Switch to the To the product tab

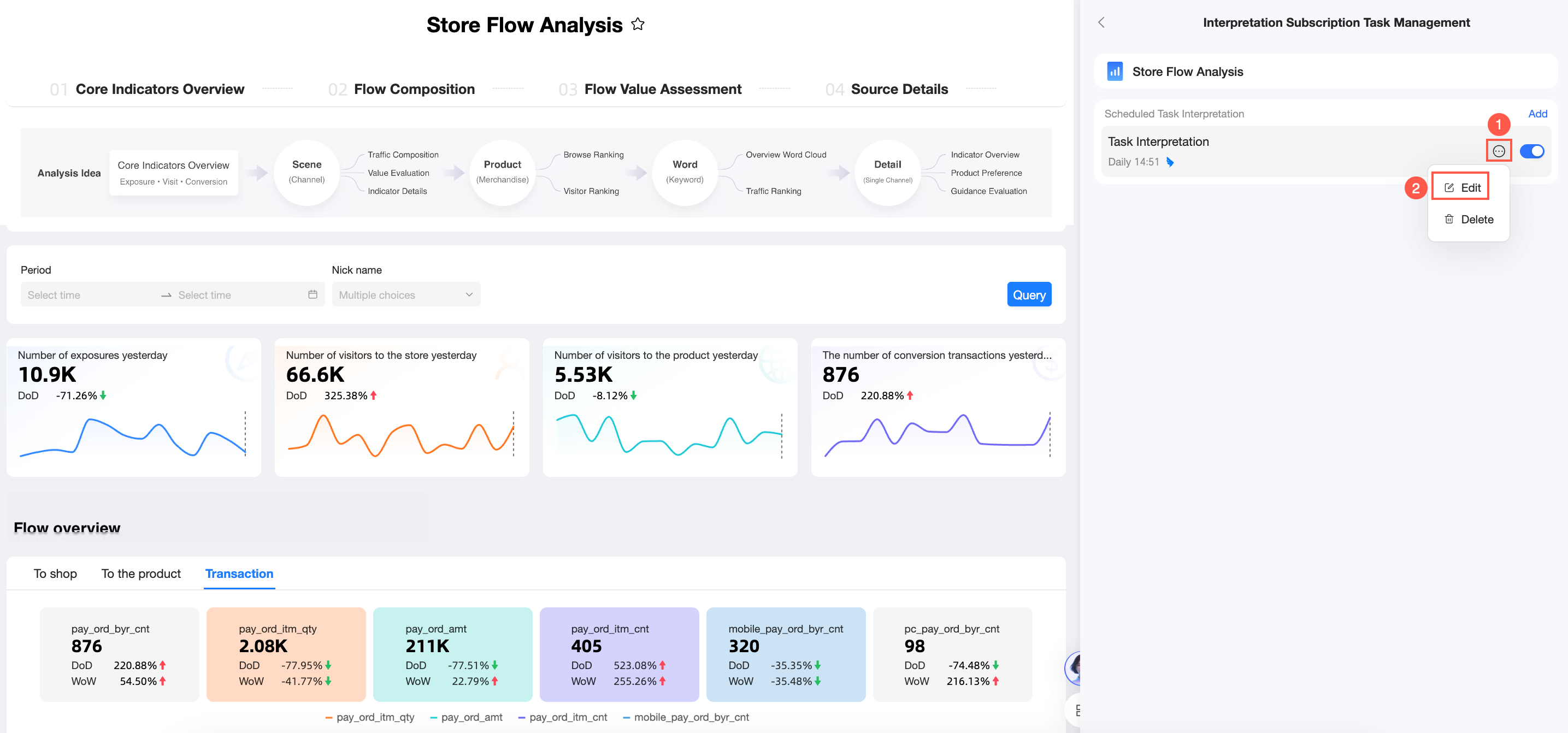[140, 574]
